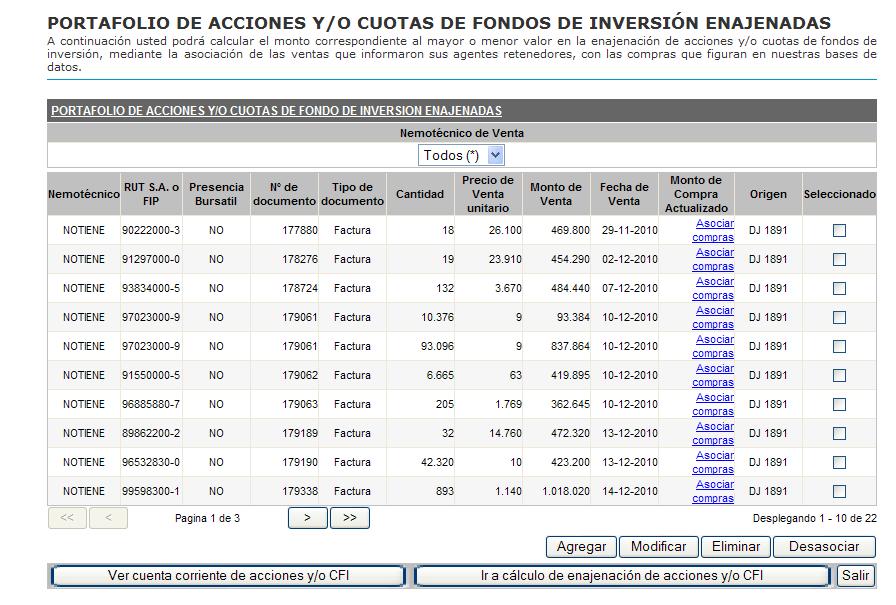Viewport: 896px width, 605px height.
Task: Click the Desplegando 1 - 10 de 22 text
Action: [814, 518]
